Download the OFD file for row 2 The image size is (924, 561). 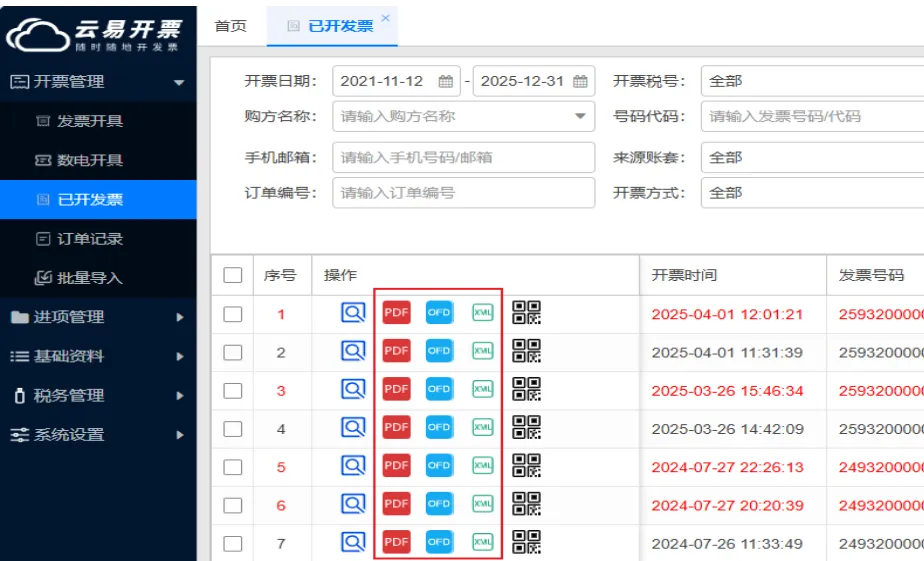point(439,351)
